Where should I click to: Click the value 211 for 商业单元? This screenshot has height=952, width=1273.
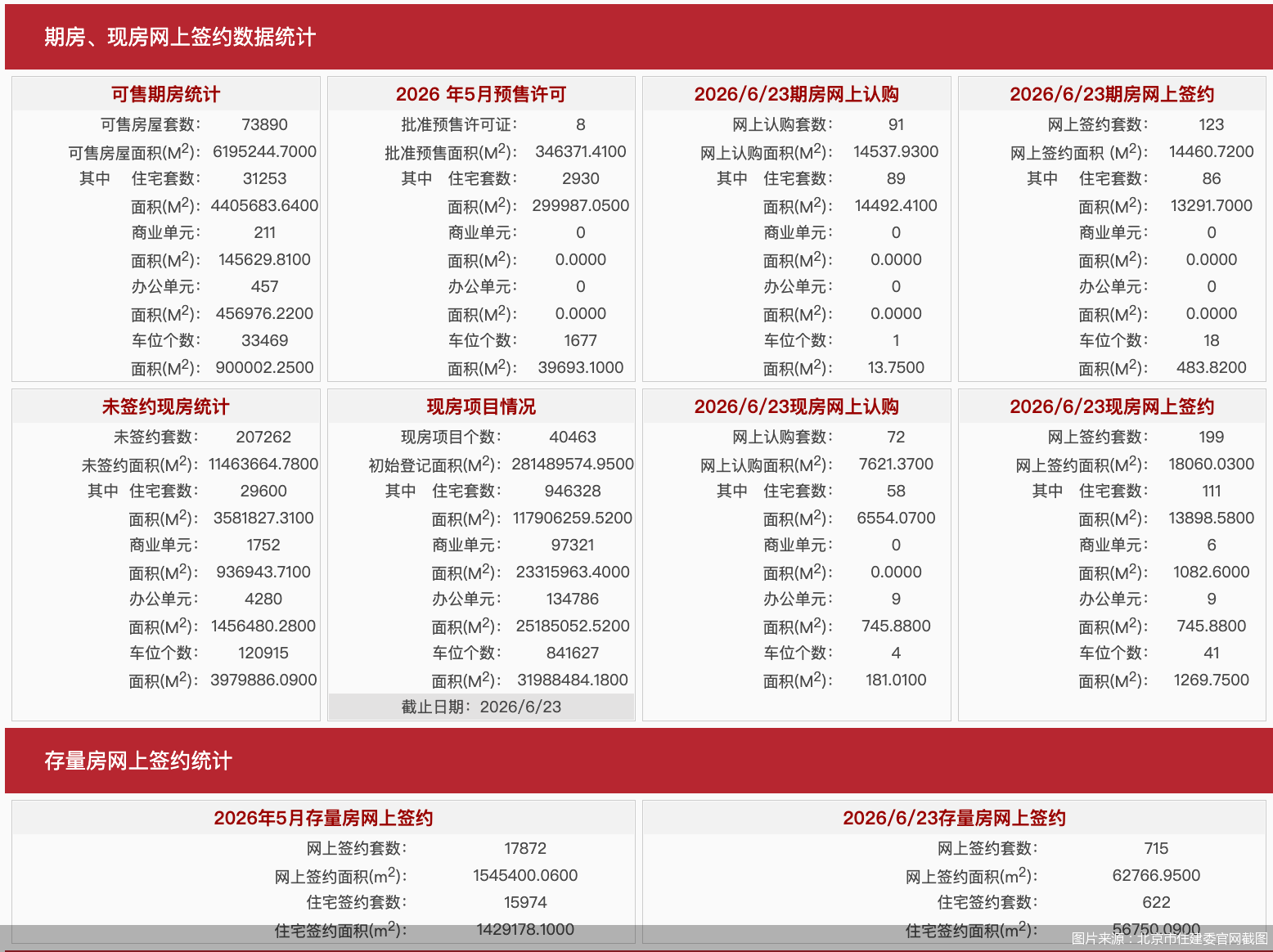click(x=265, y=232)
